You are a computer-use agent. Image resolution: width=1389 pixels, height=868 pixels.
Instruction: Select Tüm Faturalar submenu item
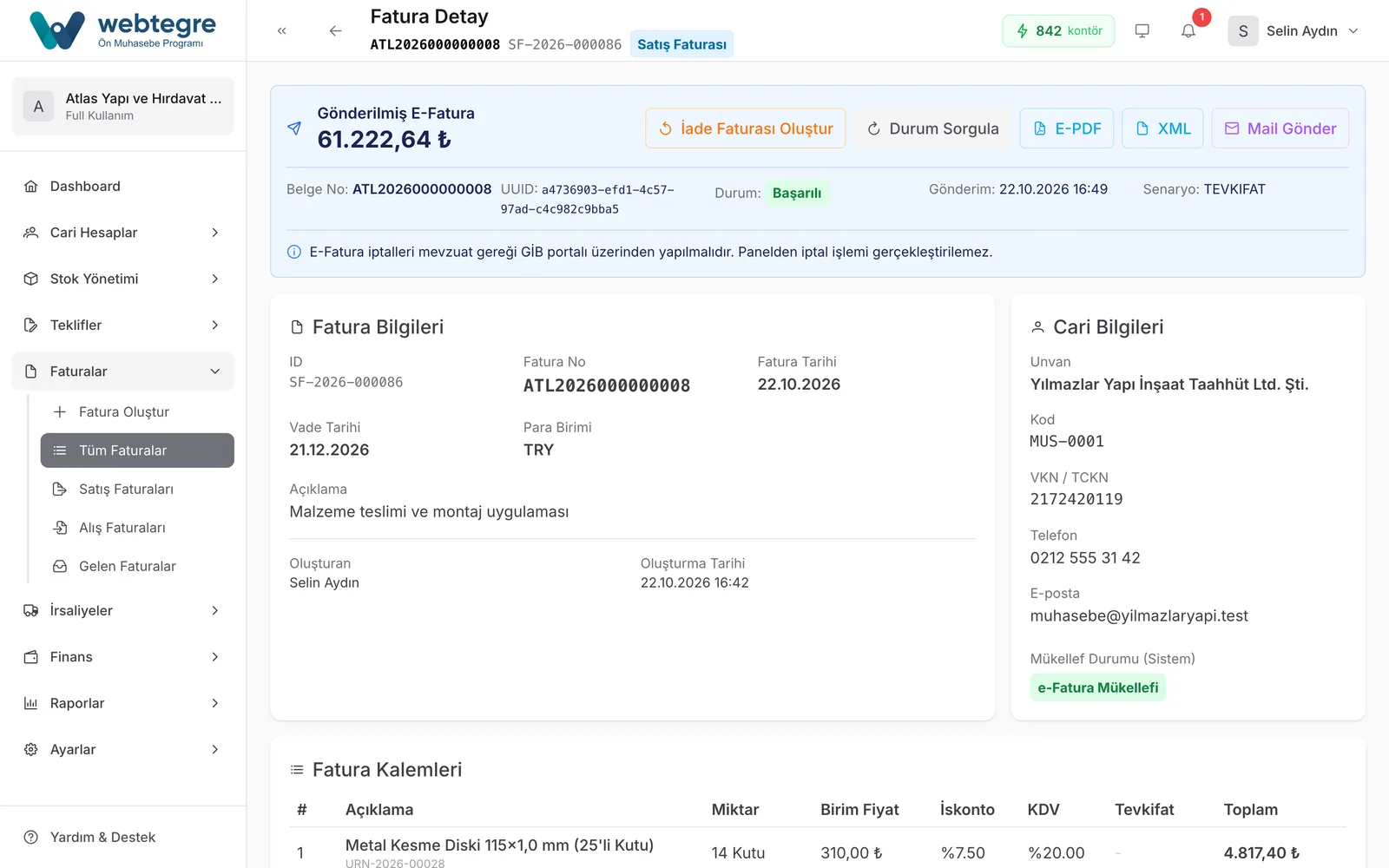point(137,450)
